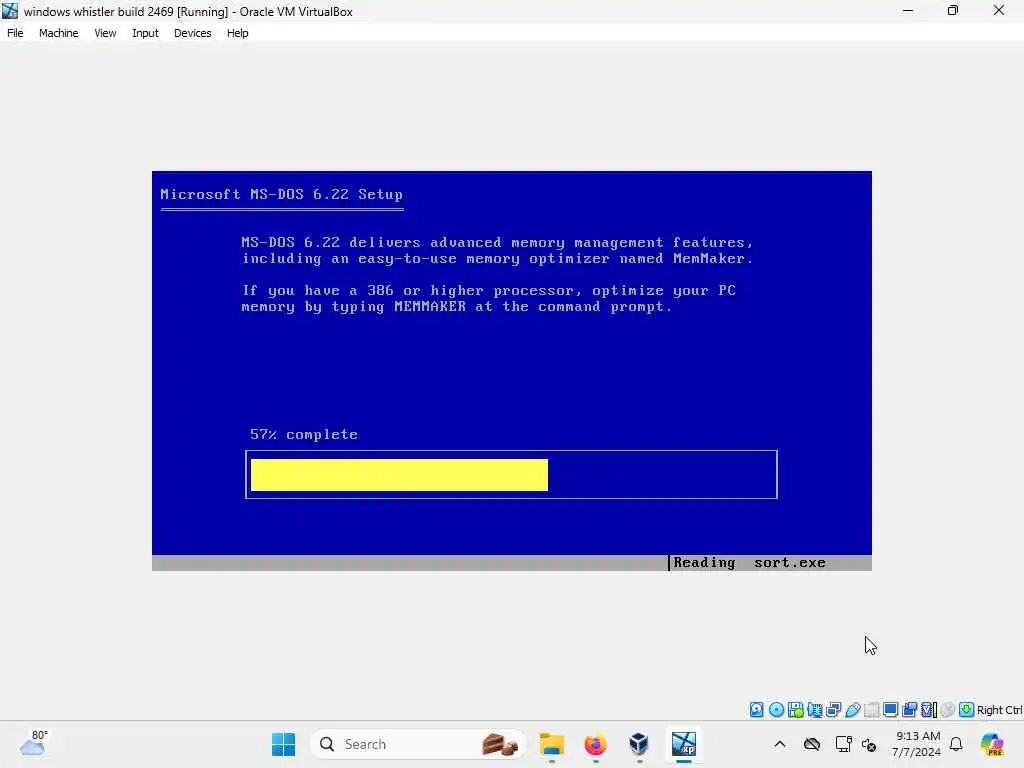
Task: Click the audio indicator in the status bar
Action: click(814, 710)
